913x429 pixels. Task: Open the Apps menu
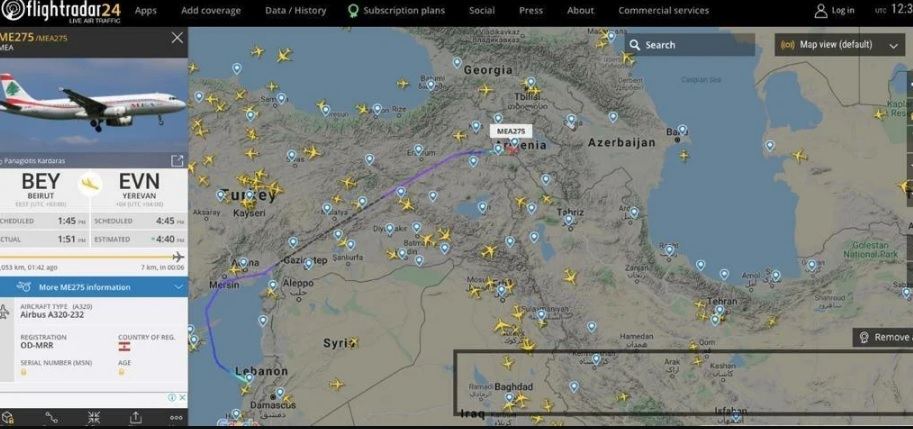146,10
